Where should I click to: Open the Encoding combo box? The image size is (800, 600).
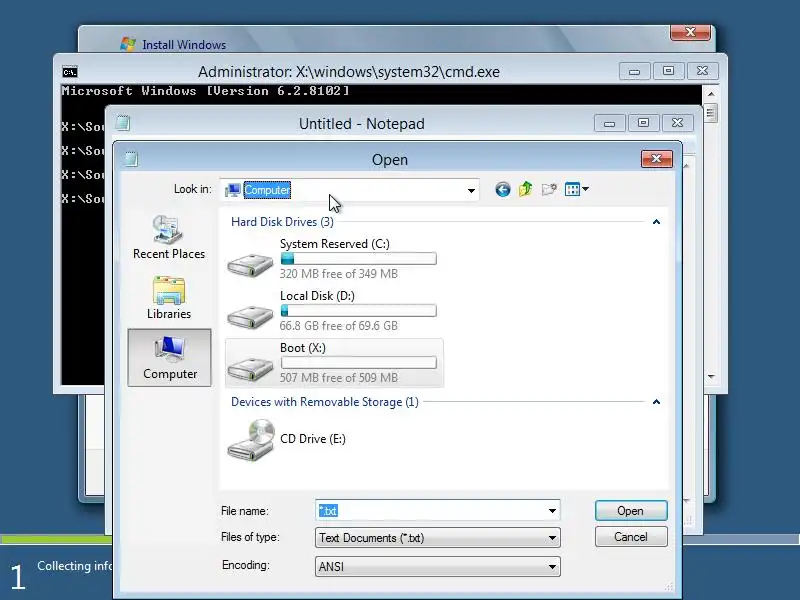click(x=438, y=566)
